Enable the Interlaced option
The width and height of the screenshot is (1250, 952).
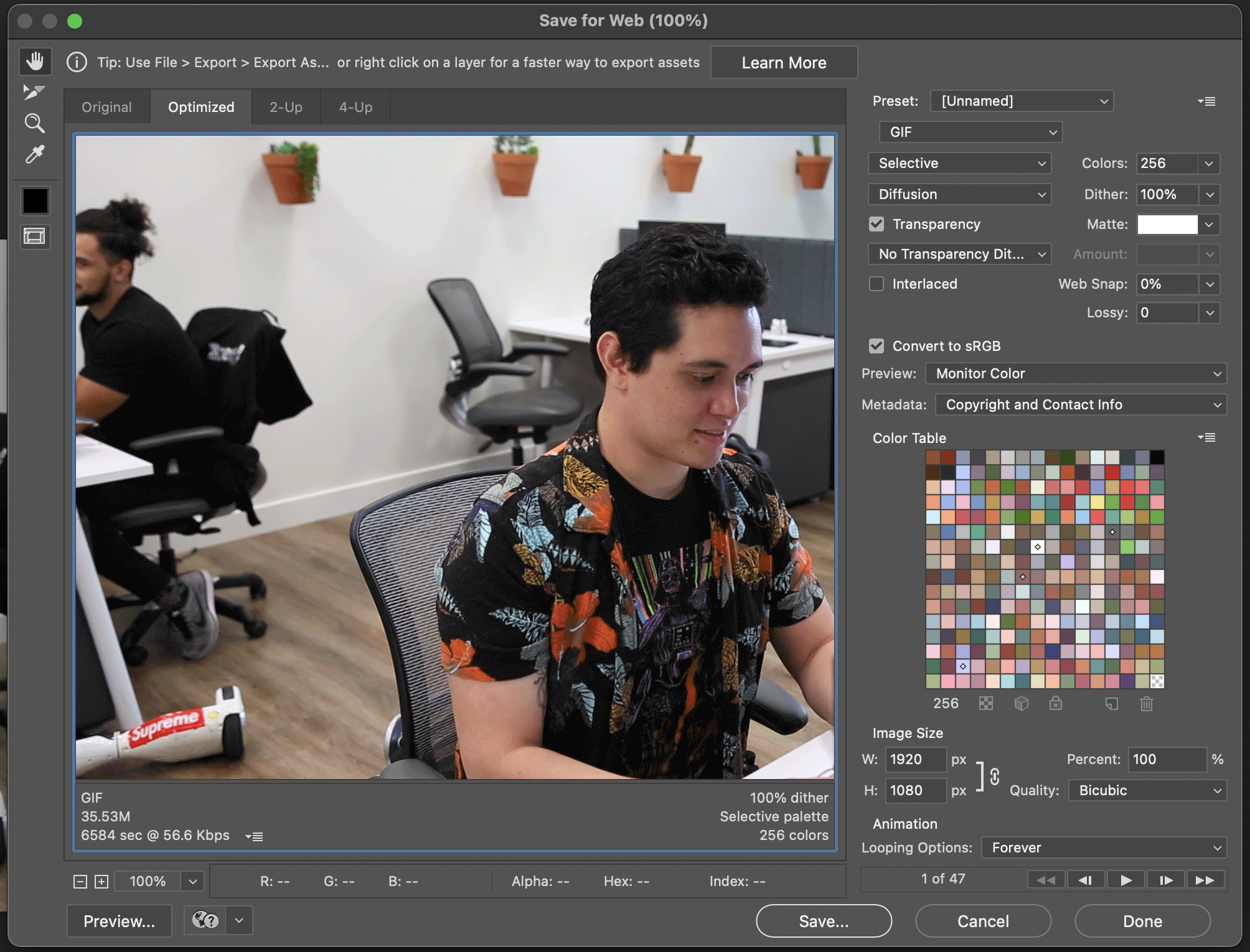(x=876, y=284)
